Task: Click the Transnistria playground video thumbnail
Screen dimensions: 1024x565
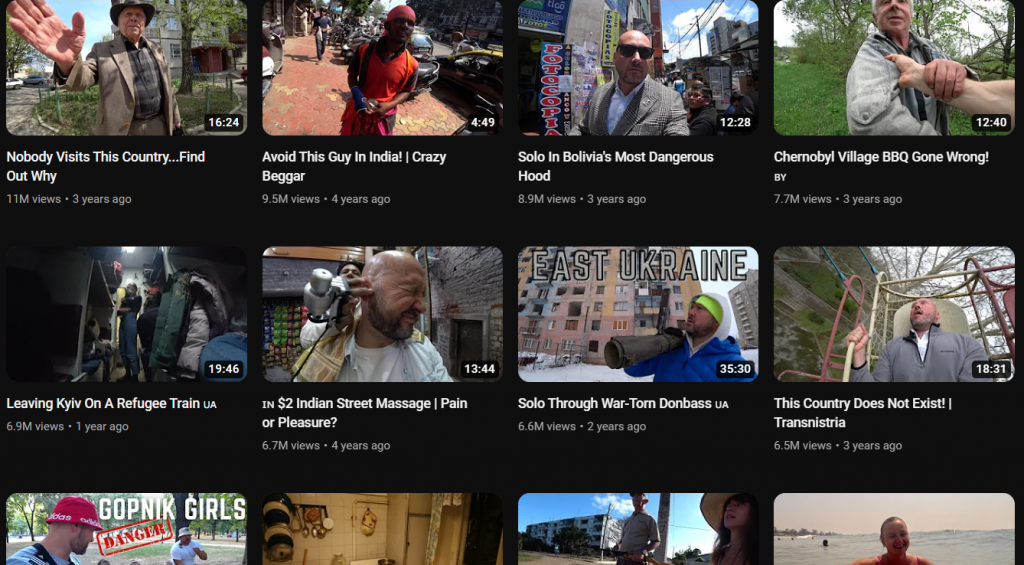Action: (x=893, y=314)
